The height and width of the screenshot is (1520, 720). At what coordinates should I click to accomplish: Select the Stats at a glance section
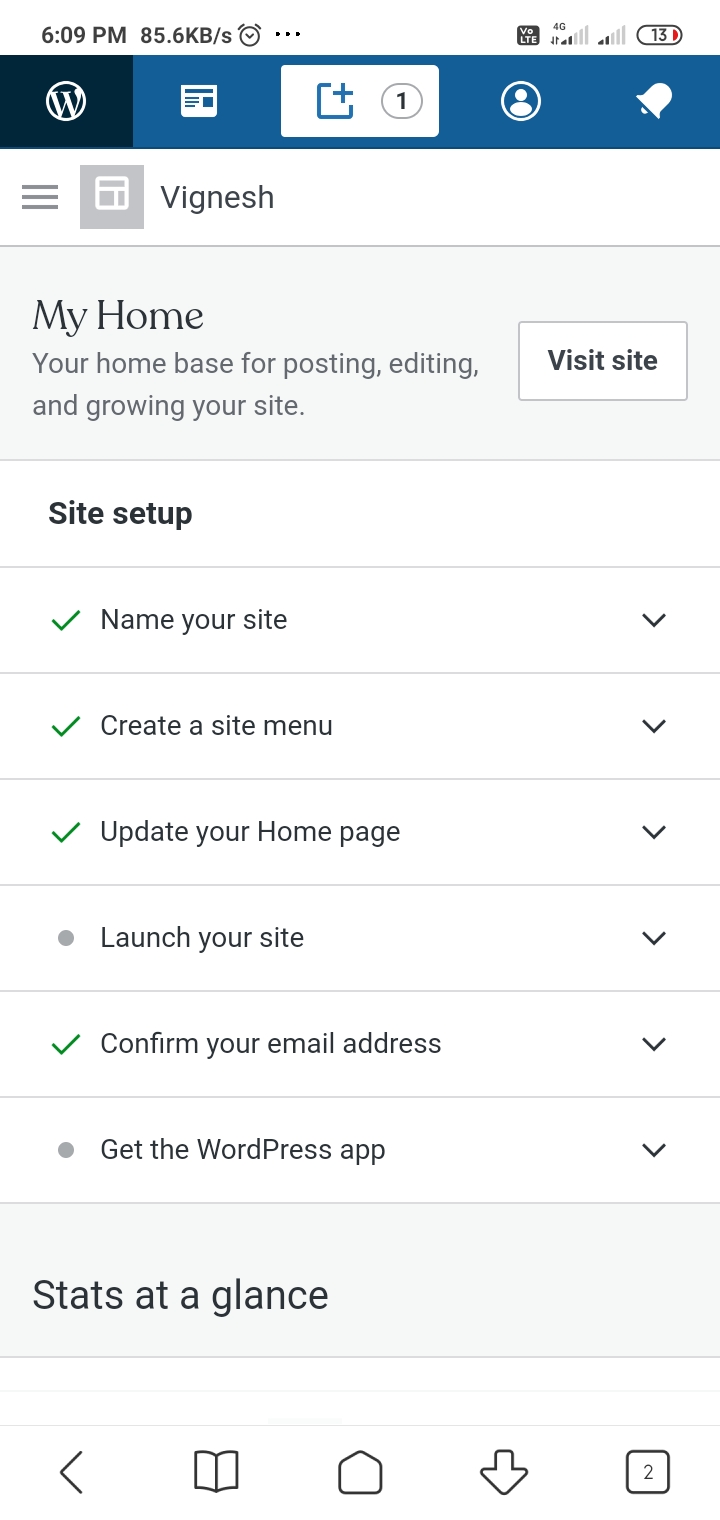[180, 1294]
